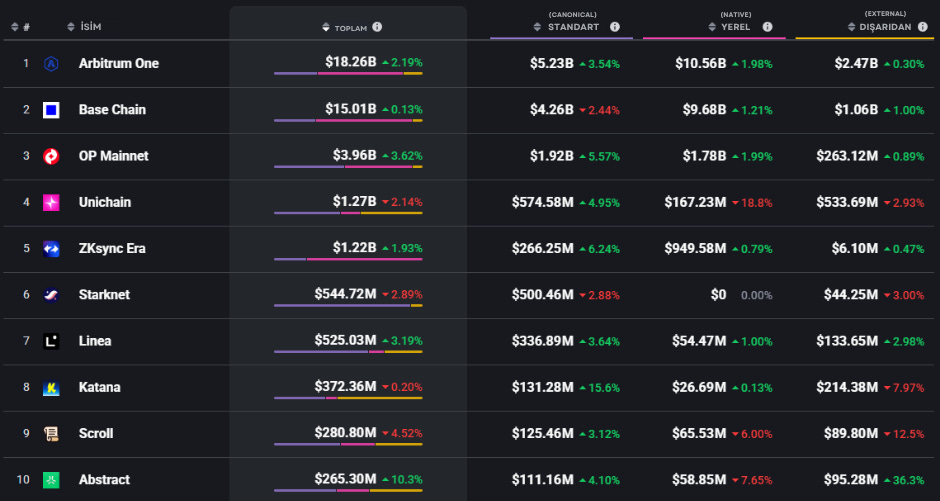
Task: Click Base Chain total $15.01B
Action: 351,109
